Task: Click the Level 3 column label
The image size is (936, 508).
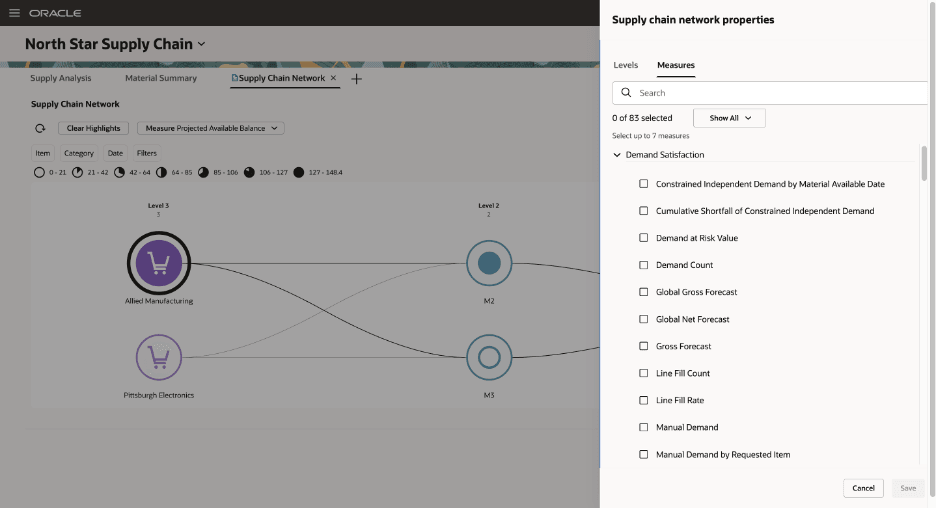Action: click(158, 205)
